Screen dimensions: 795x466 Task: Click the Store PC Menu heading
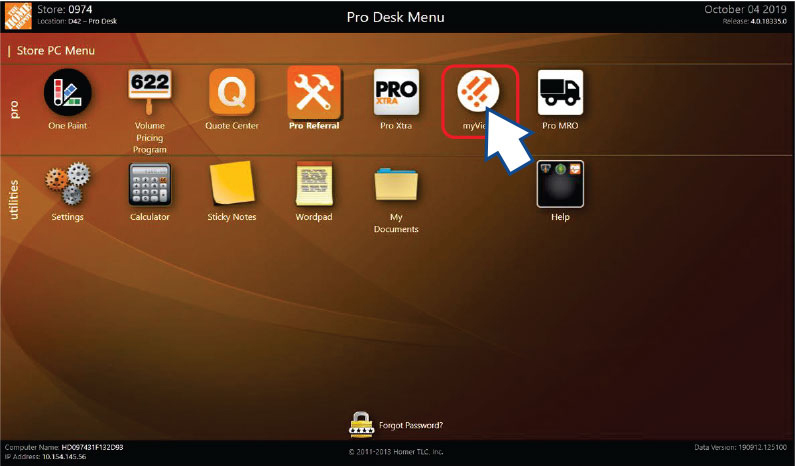[56, 51]
